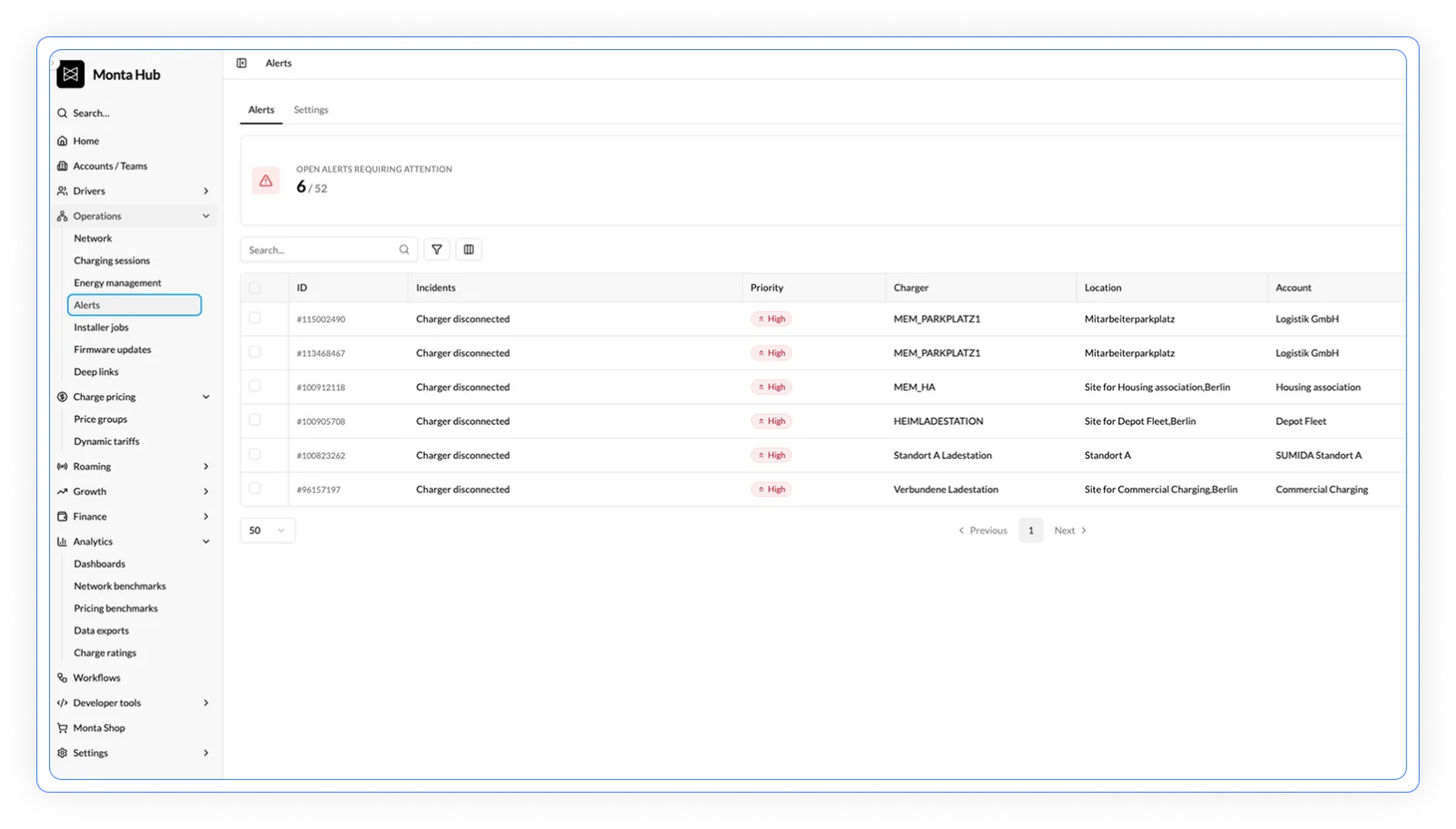This screenshot has height=829, width=1456.
Task: Check the box for alert #113468467
Action: (x=255, y=352)
